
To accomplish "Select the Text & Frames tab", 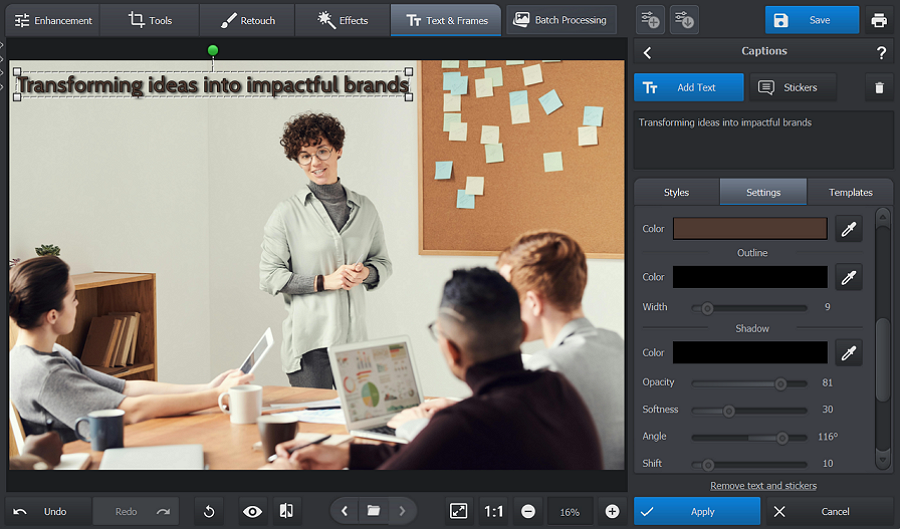I will (446, 21).
